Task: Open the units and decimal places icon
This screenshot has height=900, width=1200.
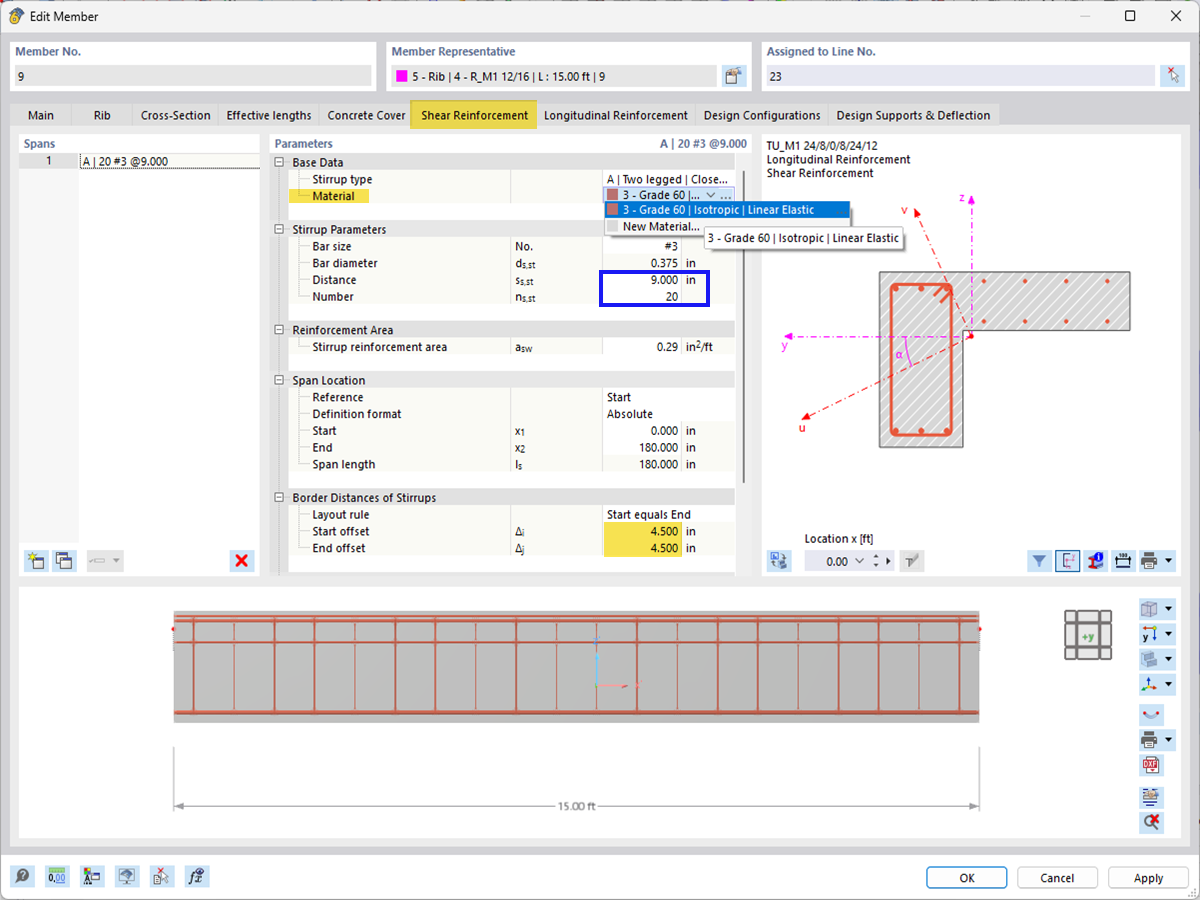Action: point(57,876)
